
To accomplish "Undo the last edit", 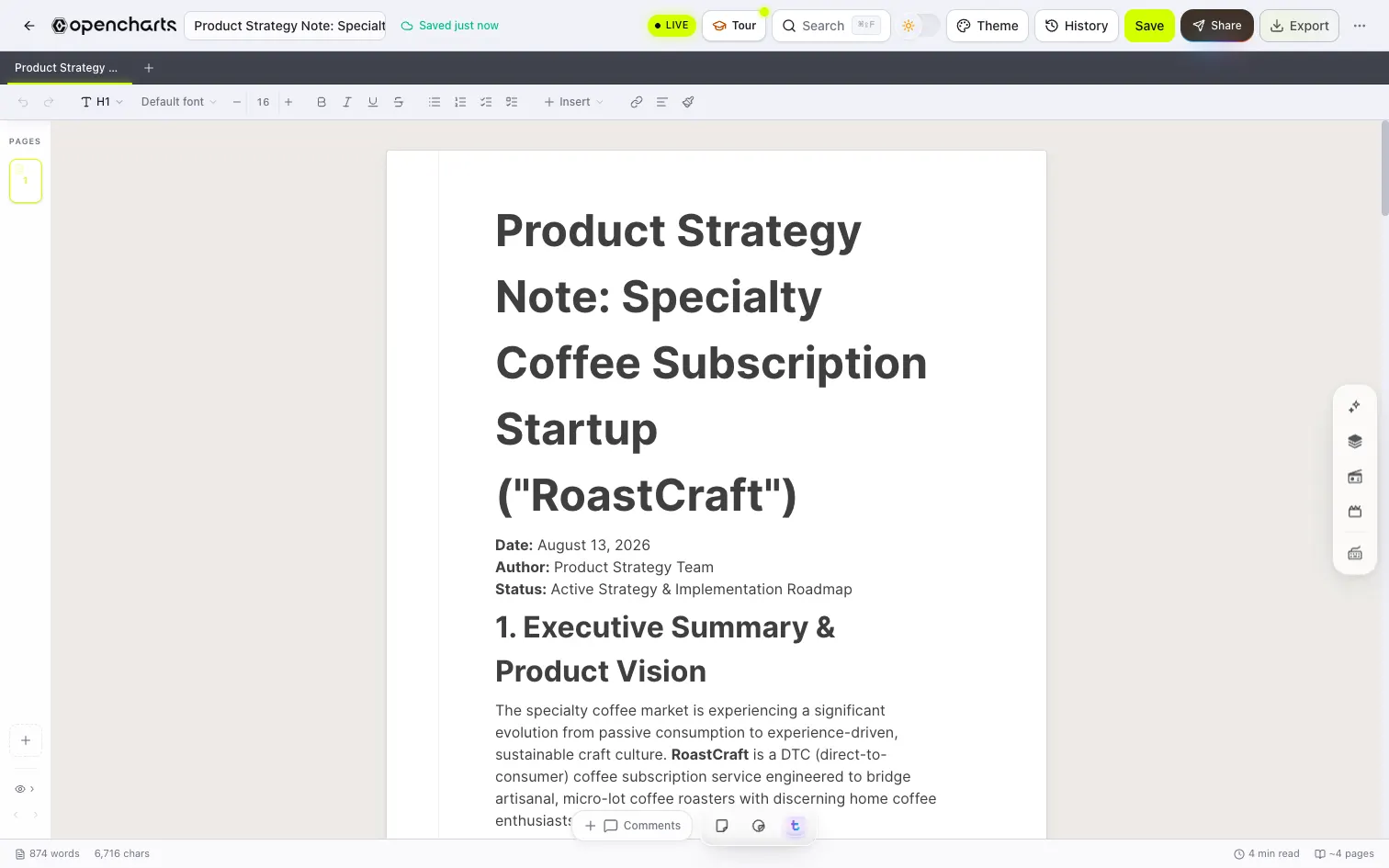I will point(23,102).
